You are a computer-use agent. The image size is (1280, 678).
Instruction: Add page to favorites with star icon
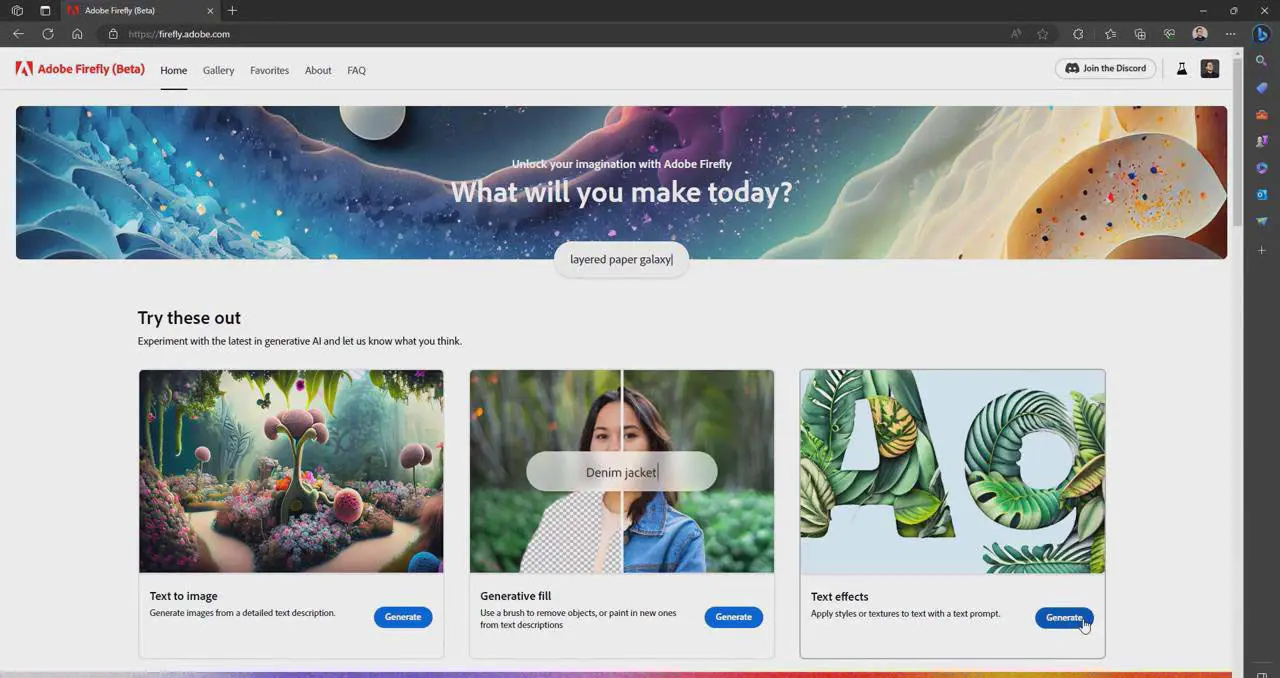(1043, 34)
